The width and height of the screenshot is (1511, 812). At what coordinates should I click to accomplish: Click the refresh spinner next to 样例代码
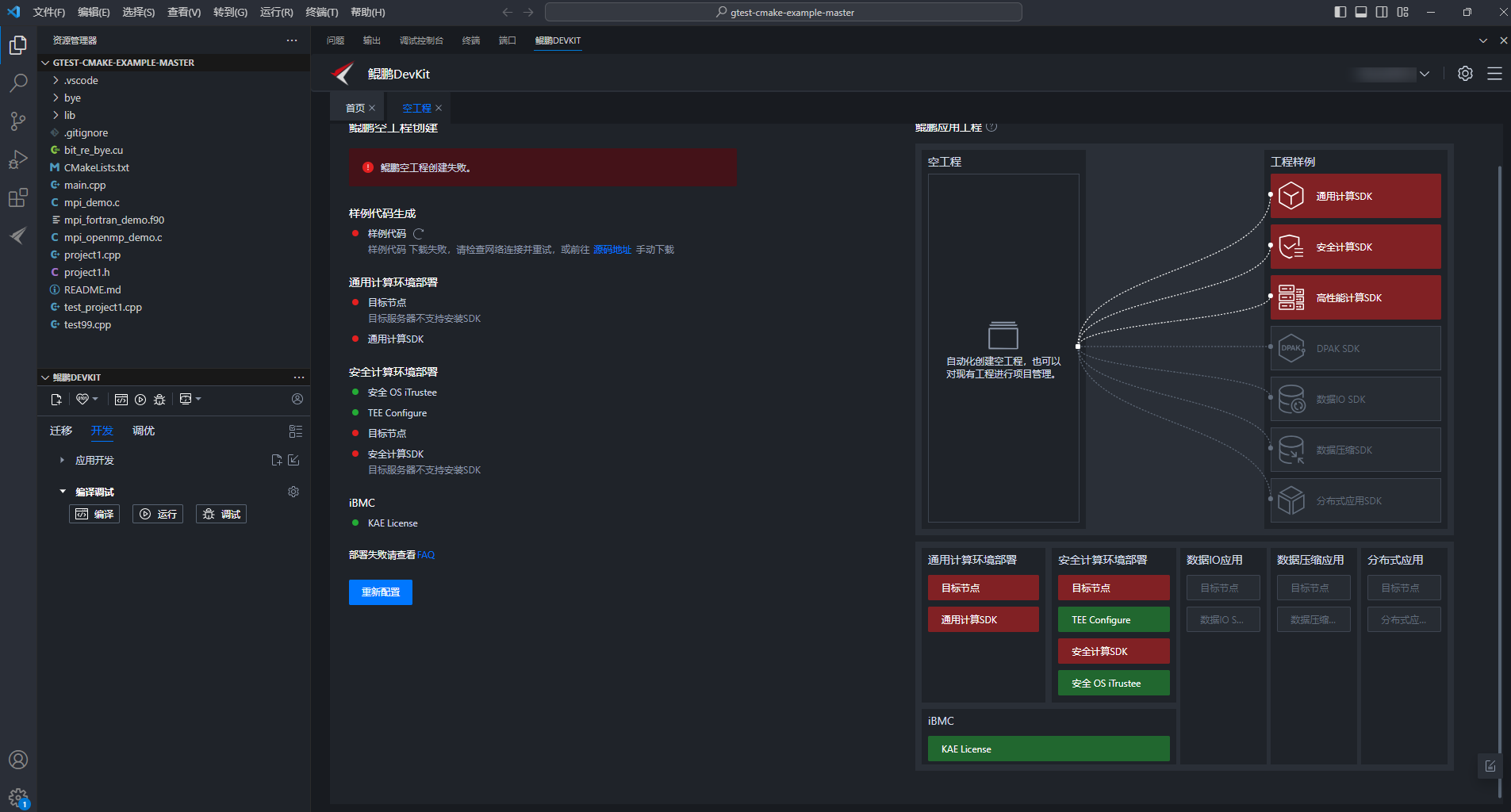[x=419, y=234]
